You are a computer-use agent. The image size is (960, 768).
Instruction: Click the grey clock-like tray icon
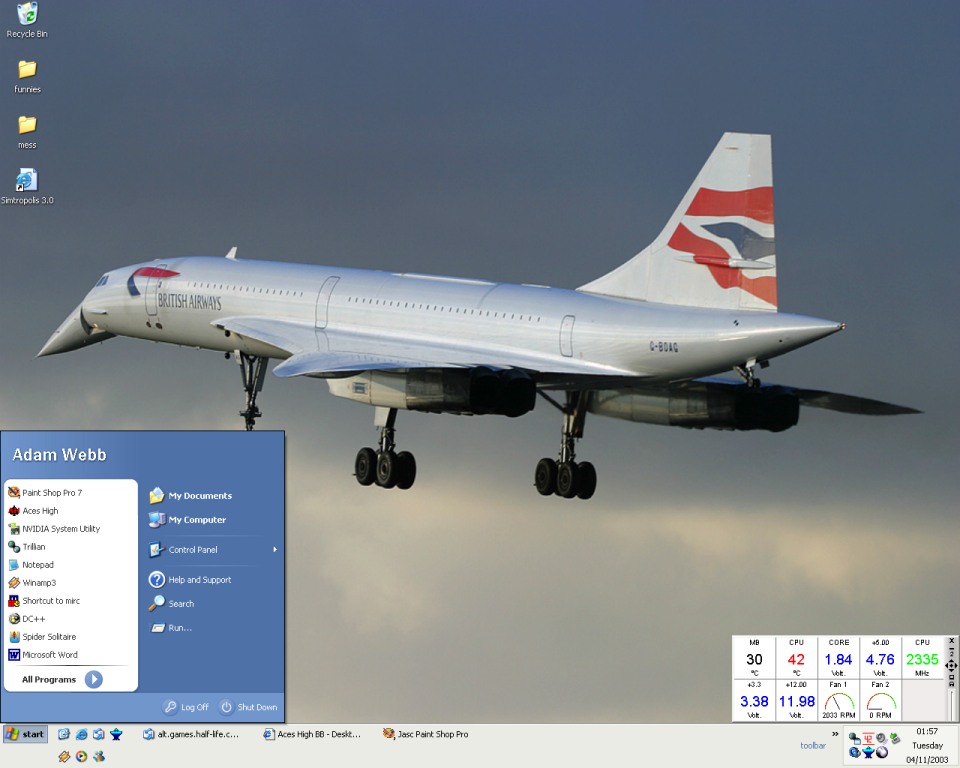[882, 738]
